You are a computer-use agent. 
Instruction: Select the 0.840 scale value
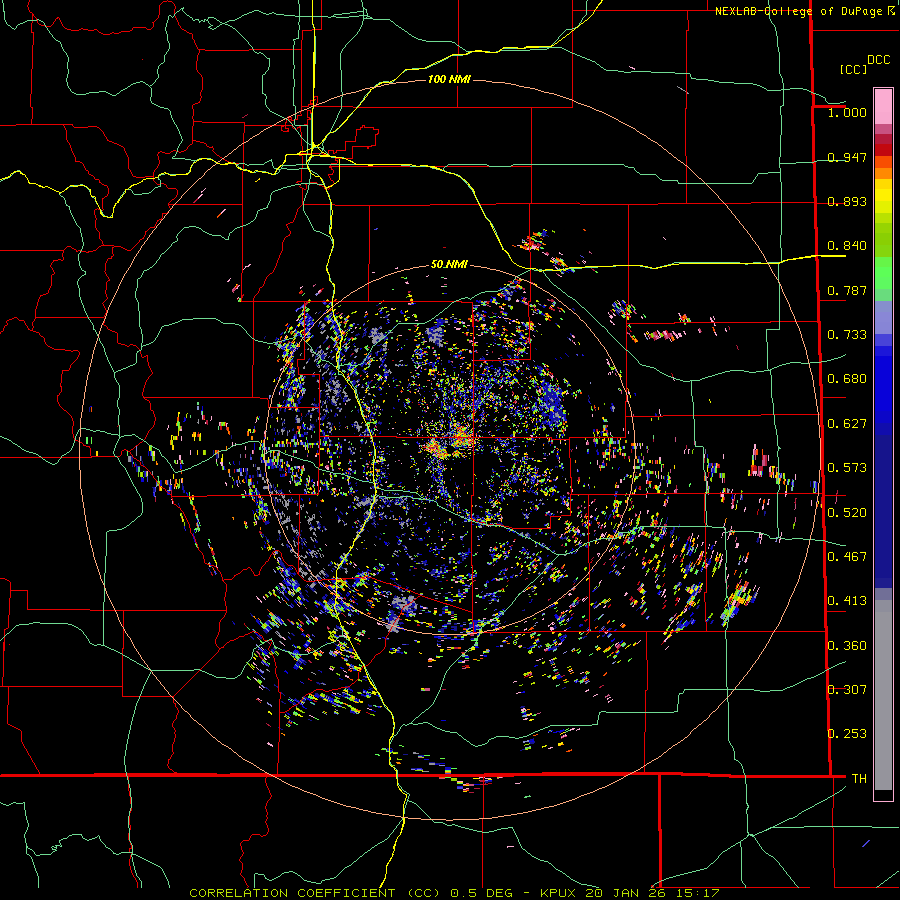click(847, 246)
